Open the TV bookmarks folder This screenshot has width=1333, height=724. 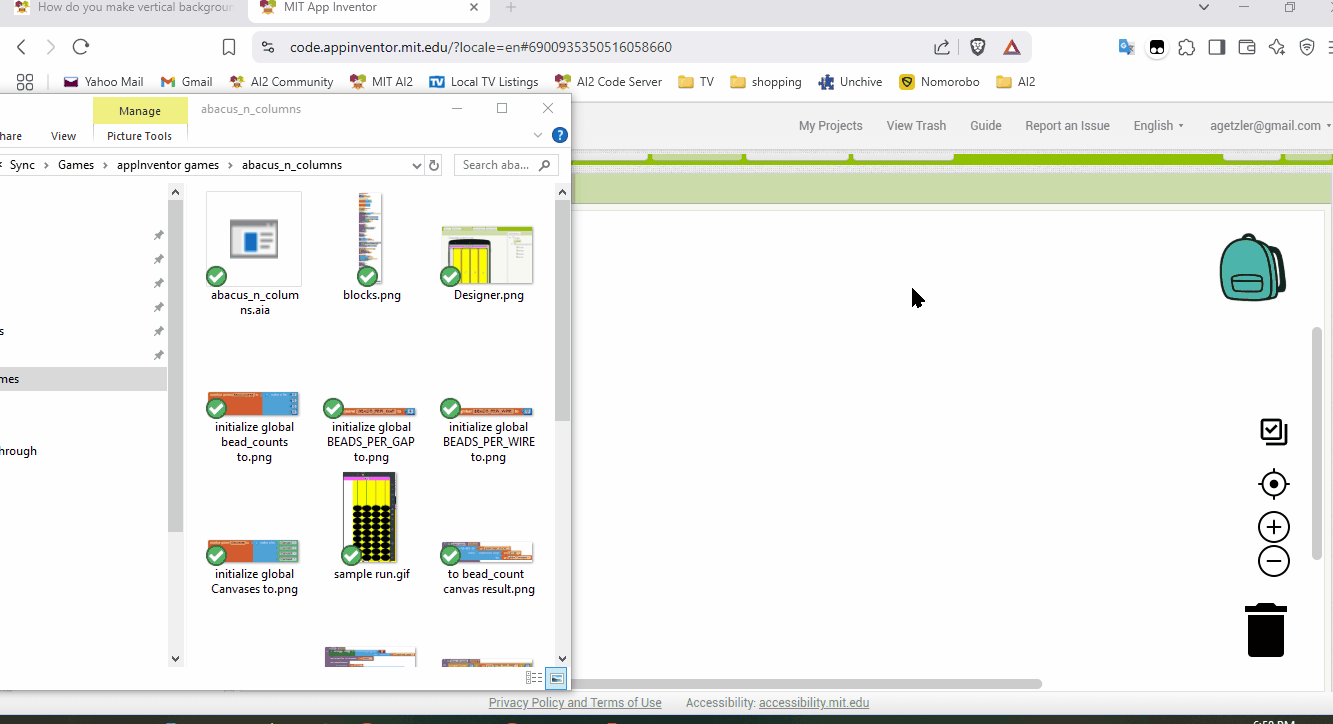coord(696,82)
